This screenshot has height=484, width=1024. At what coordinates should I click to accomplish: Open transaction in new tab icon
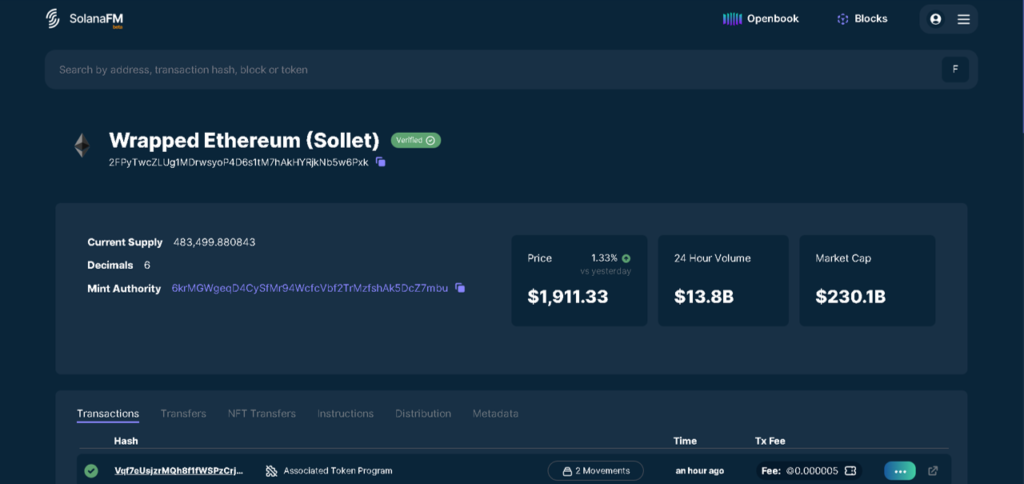pos(933,470)
